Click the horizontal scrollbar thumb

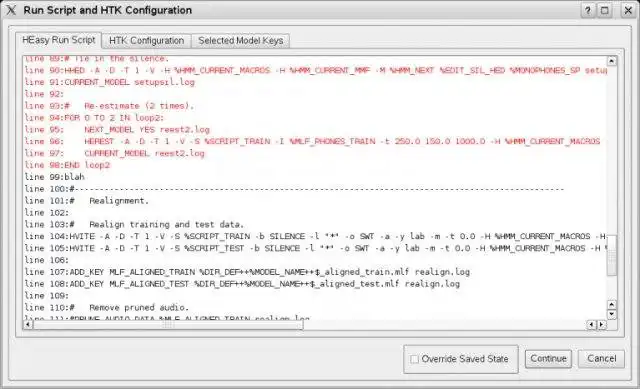pos(168,325)
